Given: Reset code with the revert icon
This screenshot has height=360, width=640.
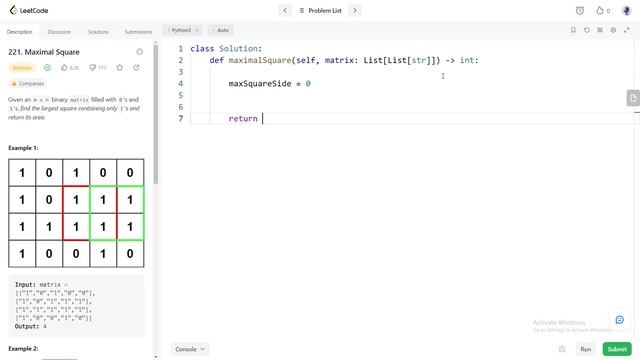Looking at the screenshot, I should (x=587, y=30).
